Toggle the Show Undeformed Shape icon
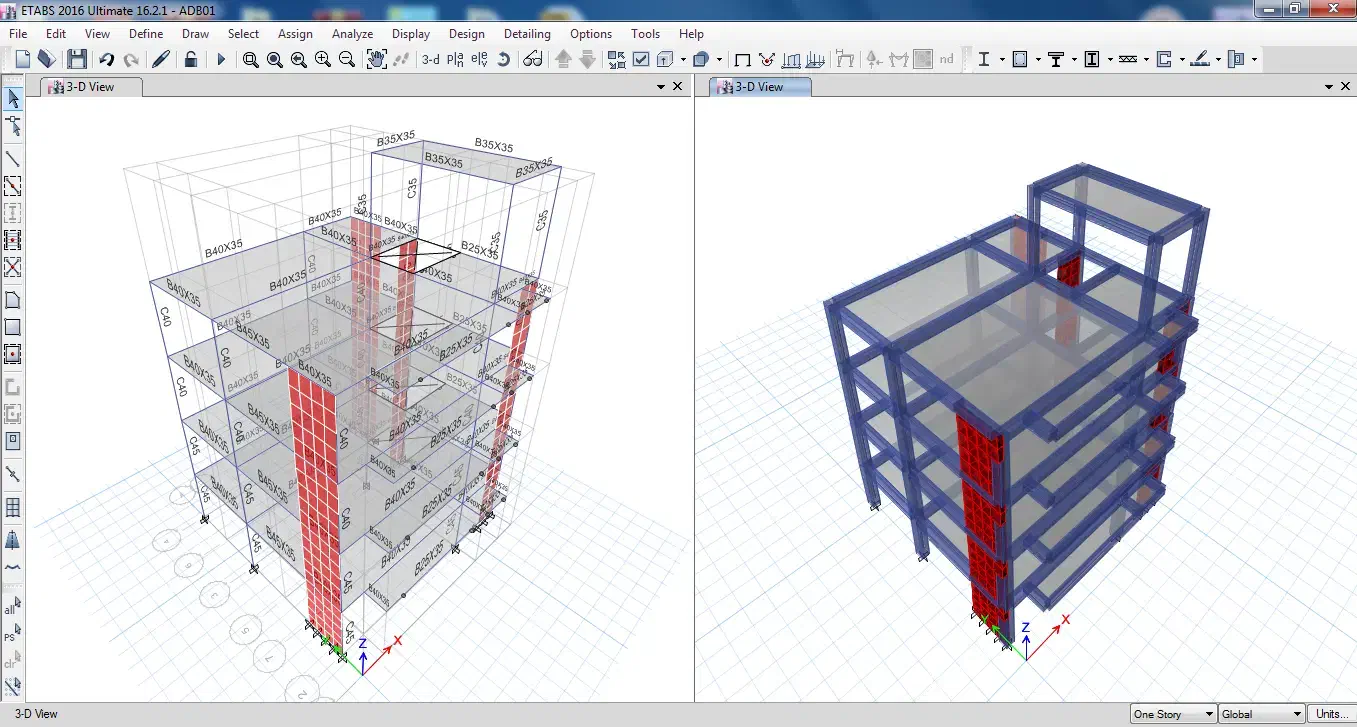This screenshot has width=1357, height=727. [742, 59]
